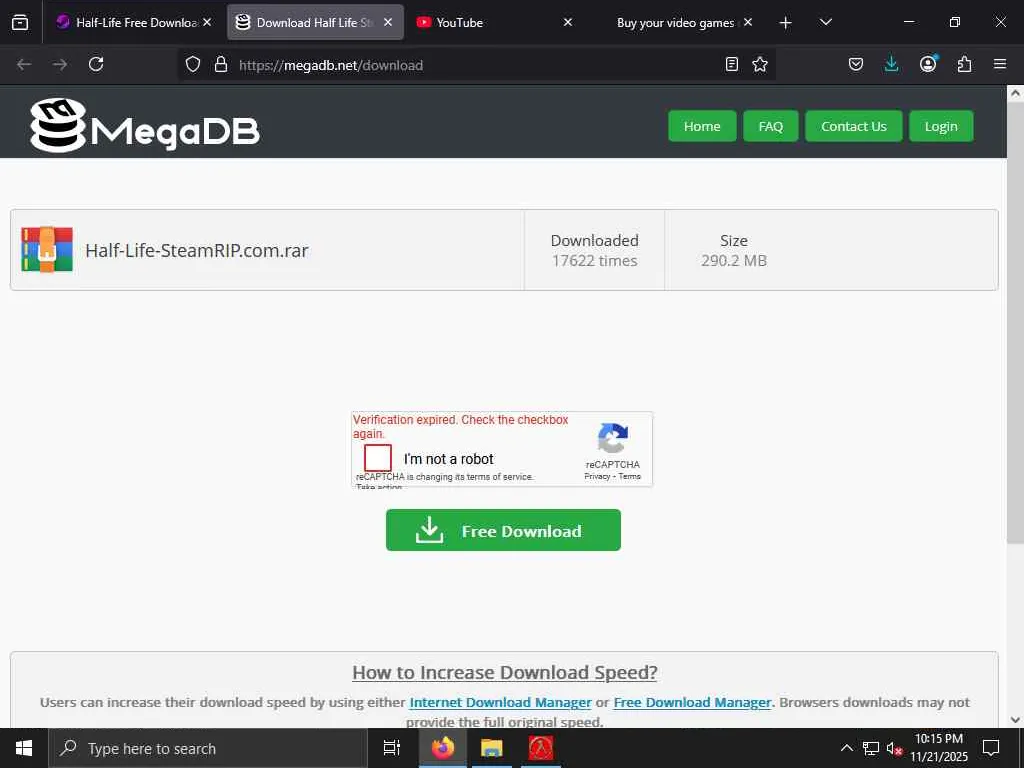Click the file name Half-Life-SteamRIP.com.rar
Image resolution: width=1024 pixels, height=768 pixels.
click(x=197, y=250)
